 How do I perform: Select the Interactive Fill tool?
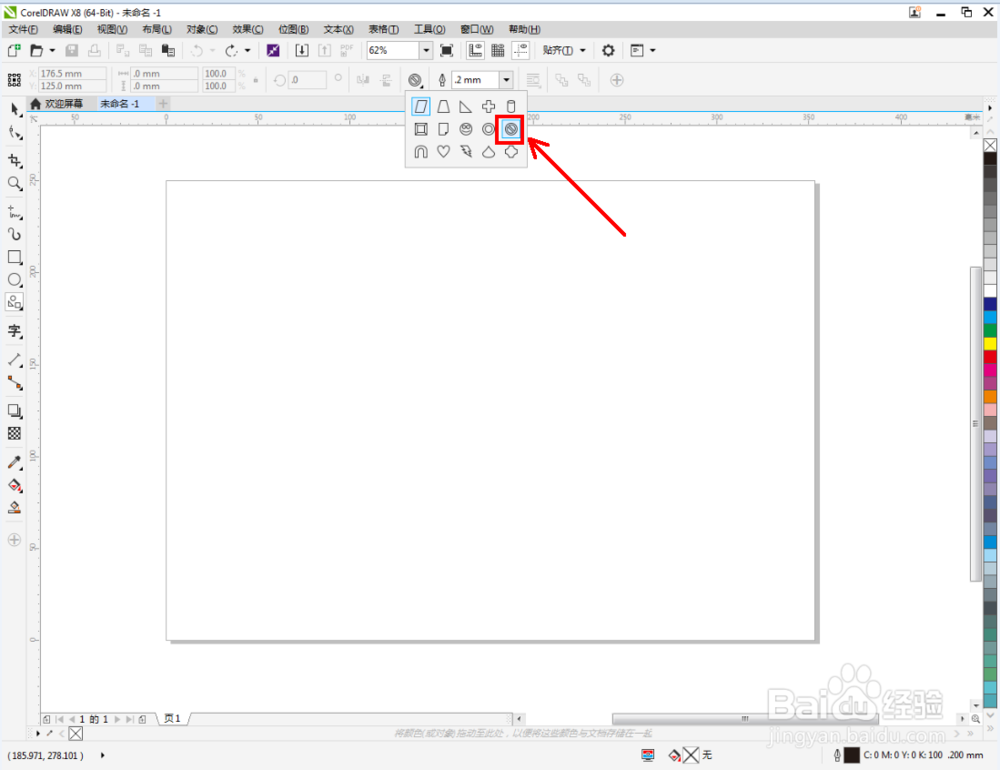pos(15,485)
